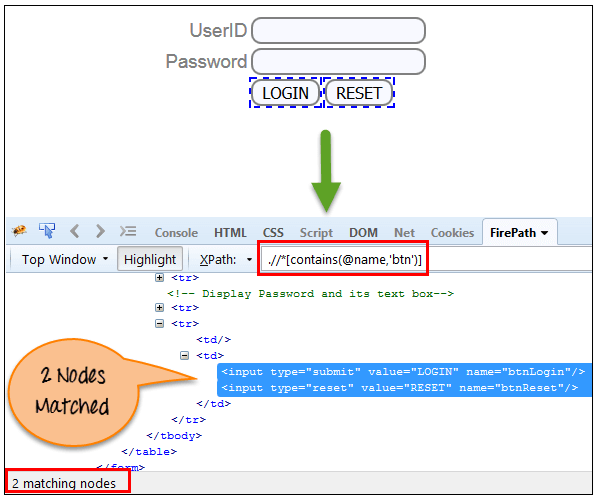
Task: Open the FirePath tab dropdown arrow
Action: tap(545, 233)
